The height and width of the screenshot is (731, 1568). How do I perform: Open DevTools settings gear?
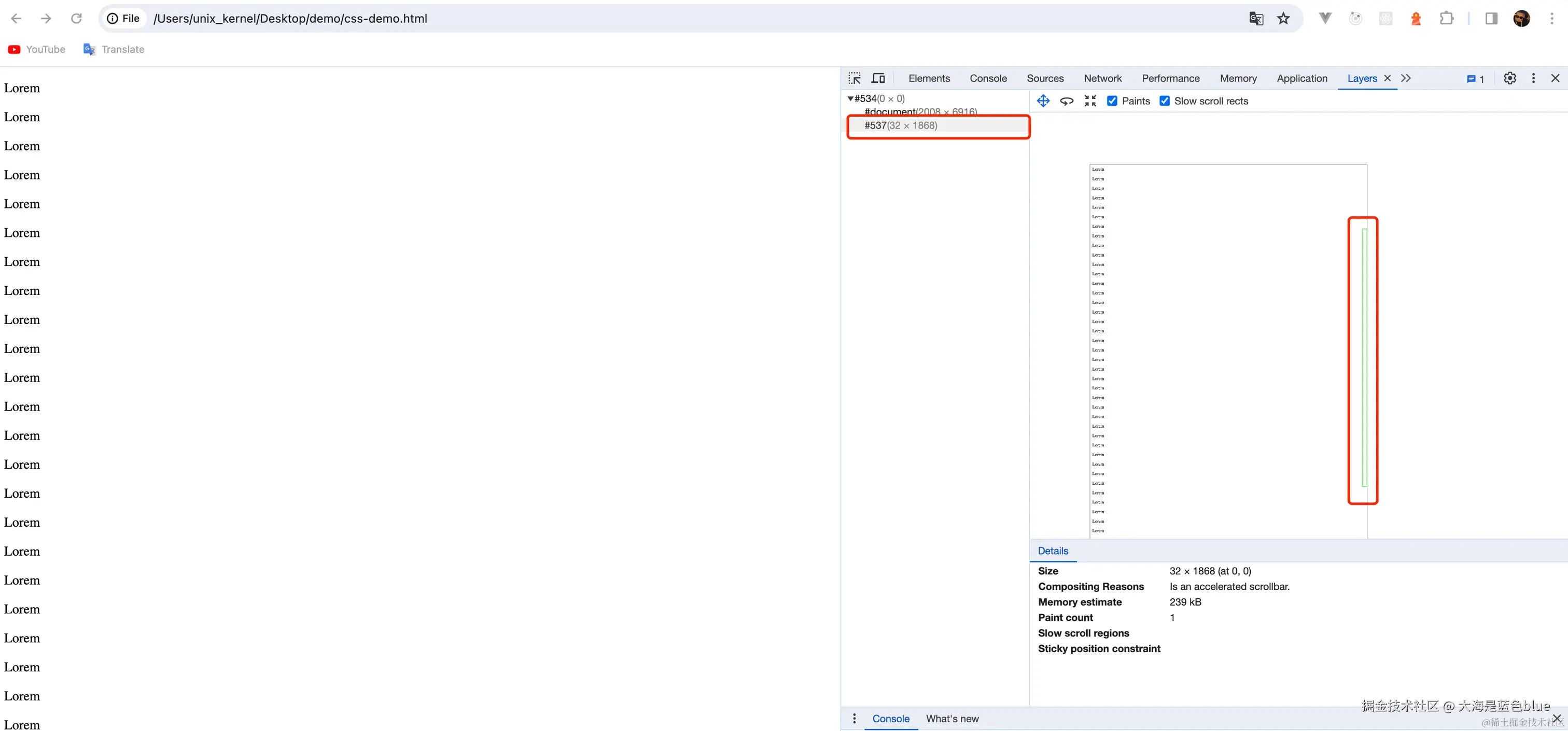click(1509, 78)
